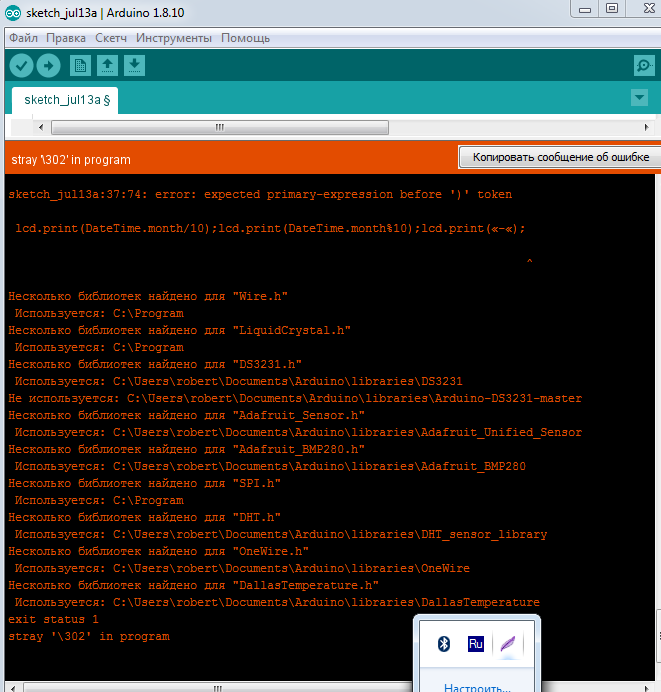
Task: Open the Serial Monitor magnifier icon
Action: (x=643, y=66)
